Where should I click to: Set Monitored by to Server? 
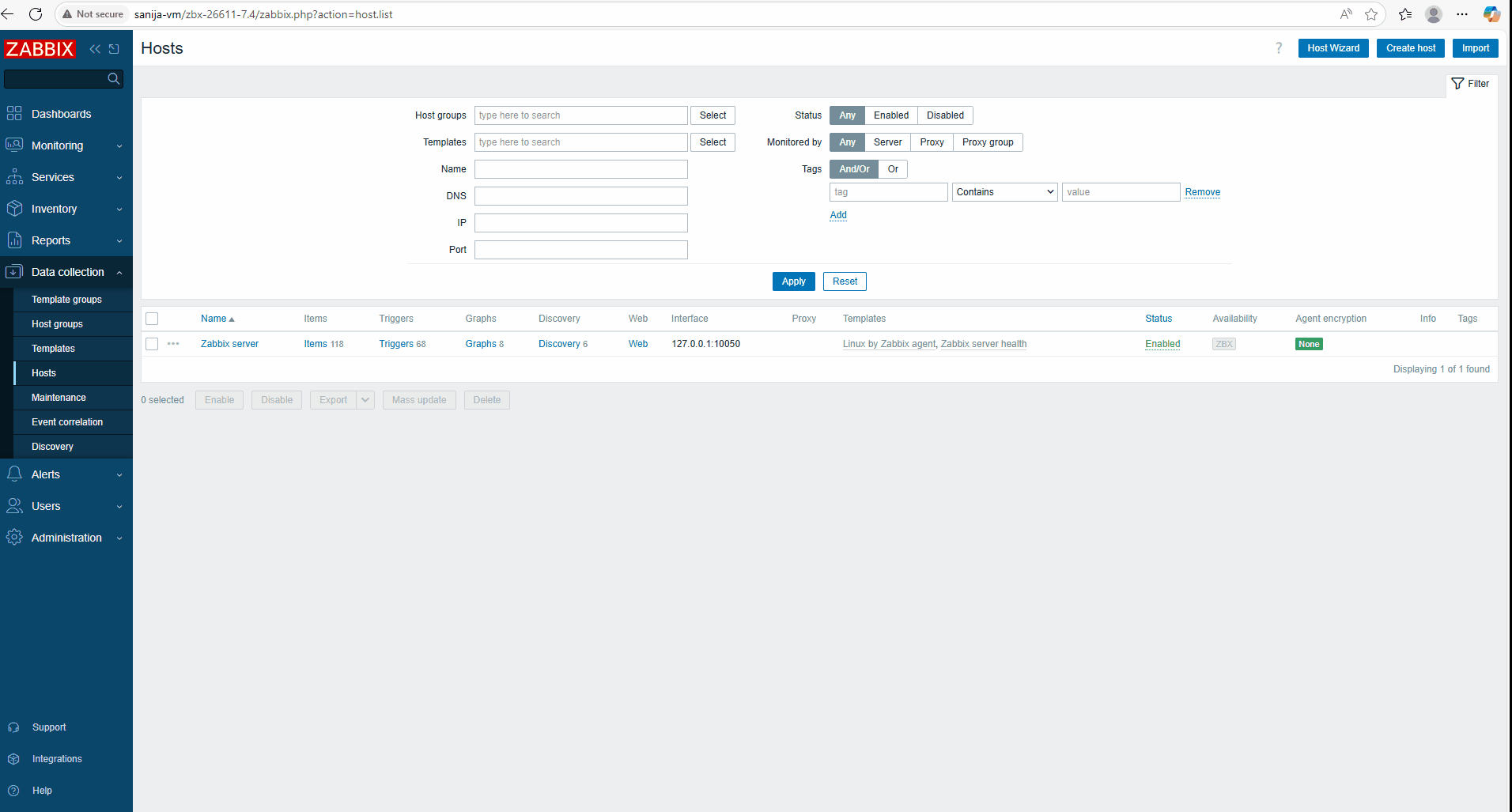click(x=887, y=142)
